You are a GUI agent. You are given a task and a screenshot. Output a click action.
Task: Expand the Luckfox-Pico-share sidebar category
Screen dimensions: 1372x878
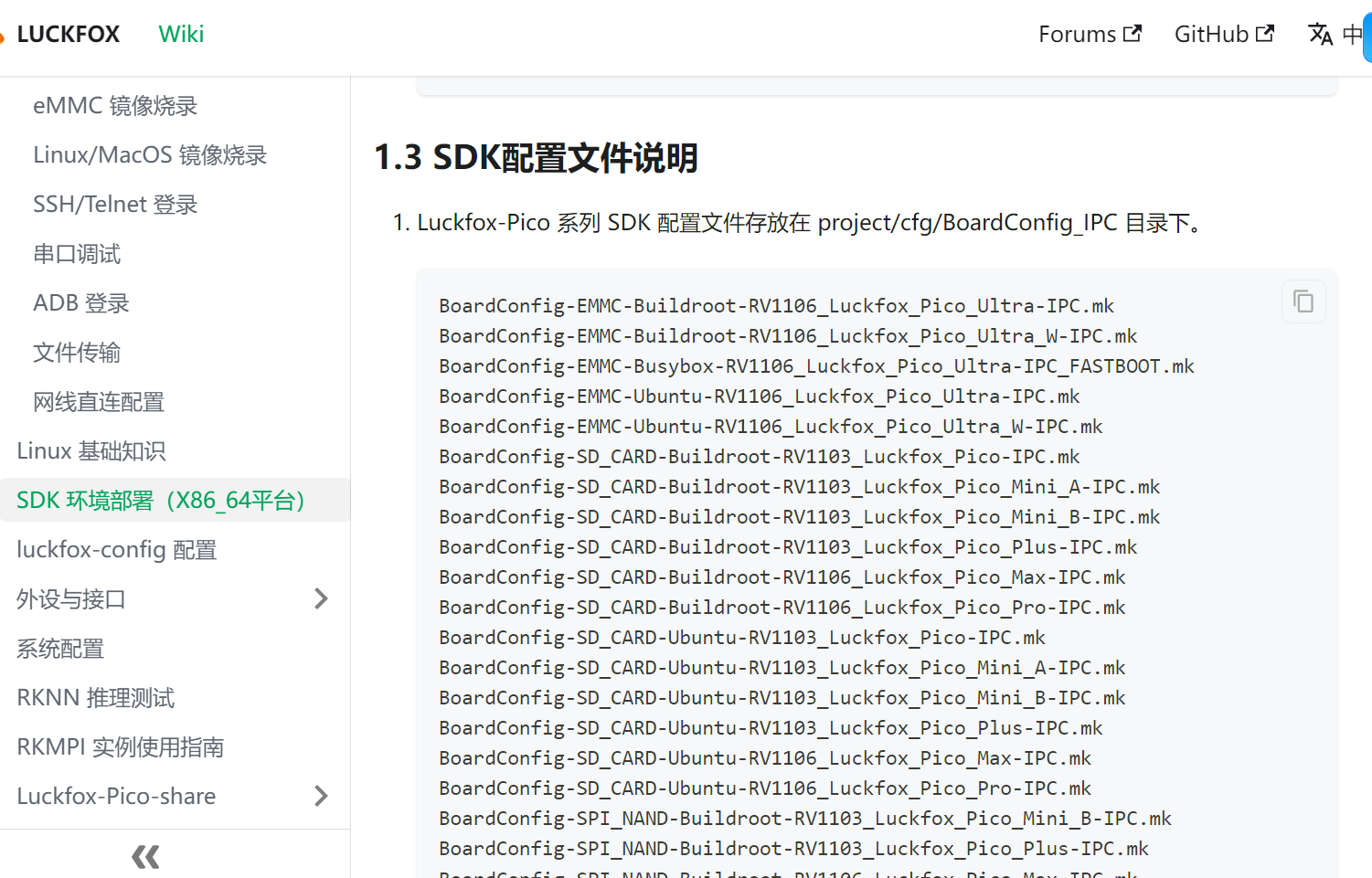pos(321,797)
